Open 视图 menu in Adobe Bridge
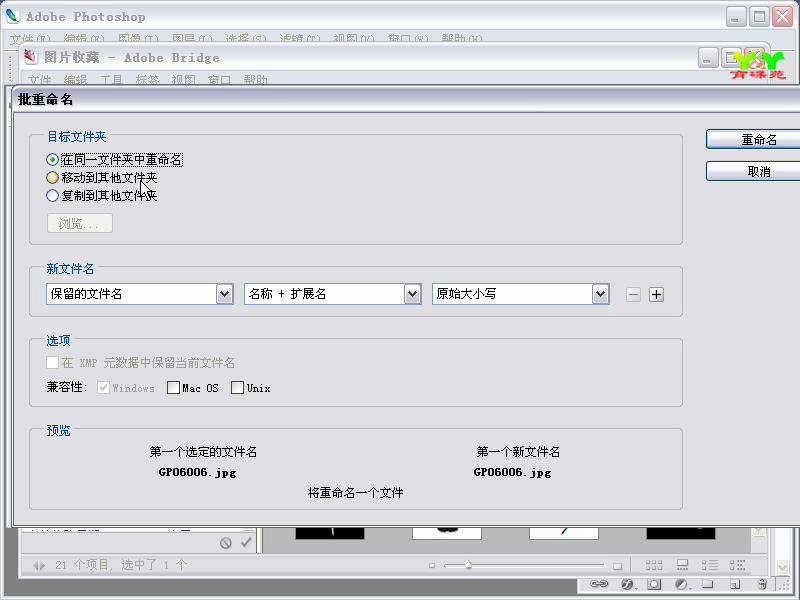 184,80
